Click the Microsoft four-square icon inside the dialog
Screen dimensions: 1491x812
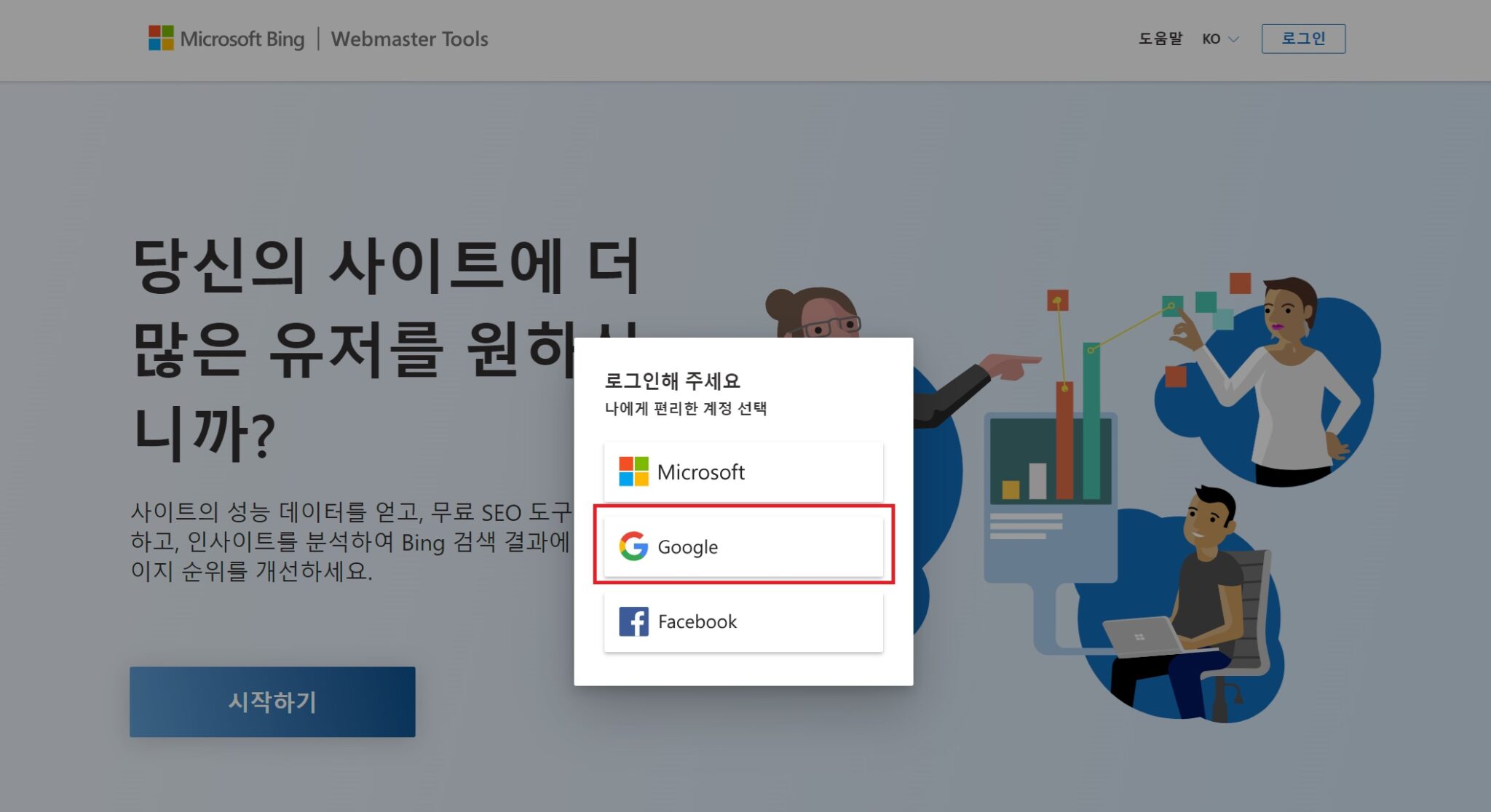click(x=633, y=471)
